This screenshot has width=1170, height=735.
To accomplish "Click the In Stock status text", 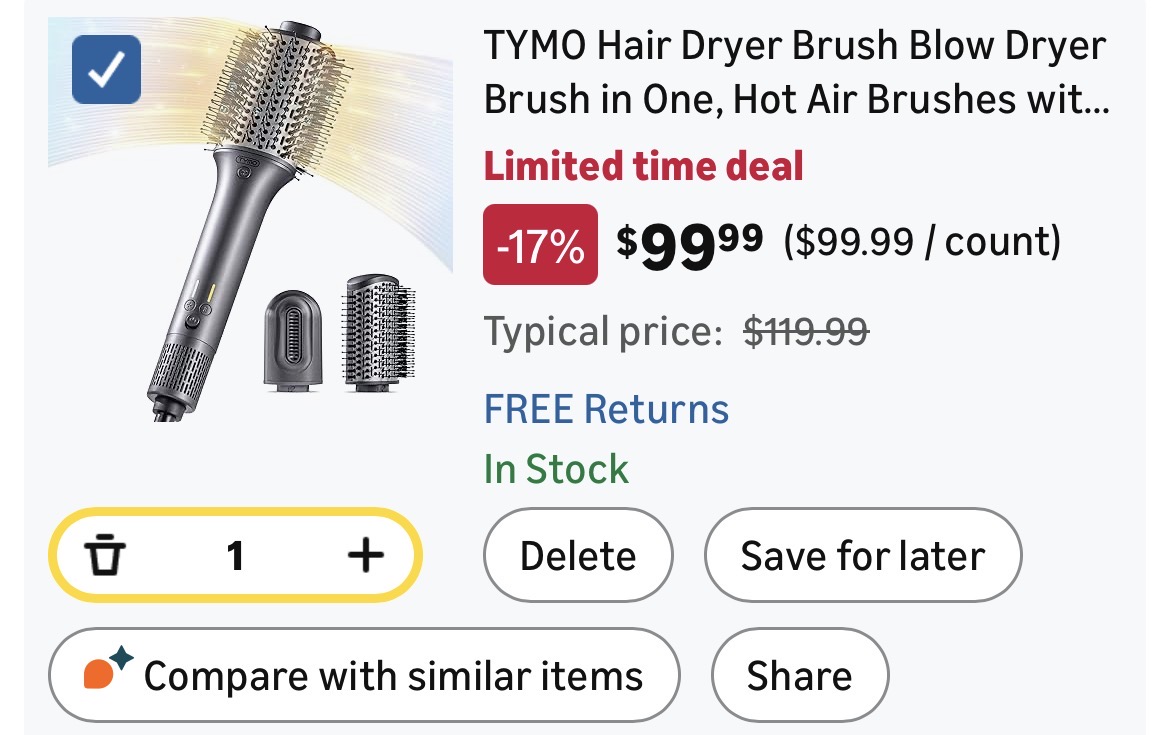I will (x=556, y=469).
